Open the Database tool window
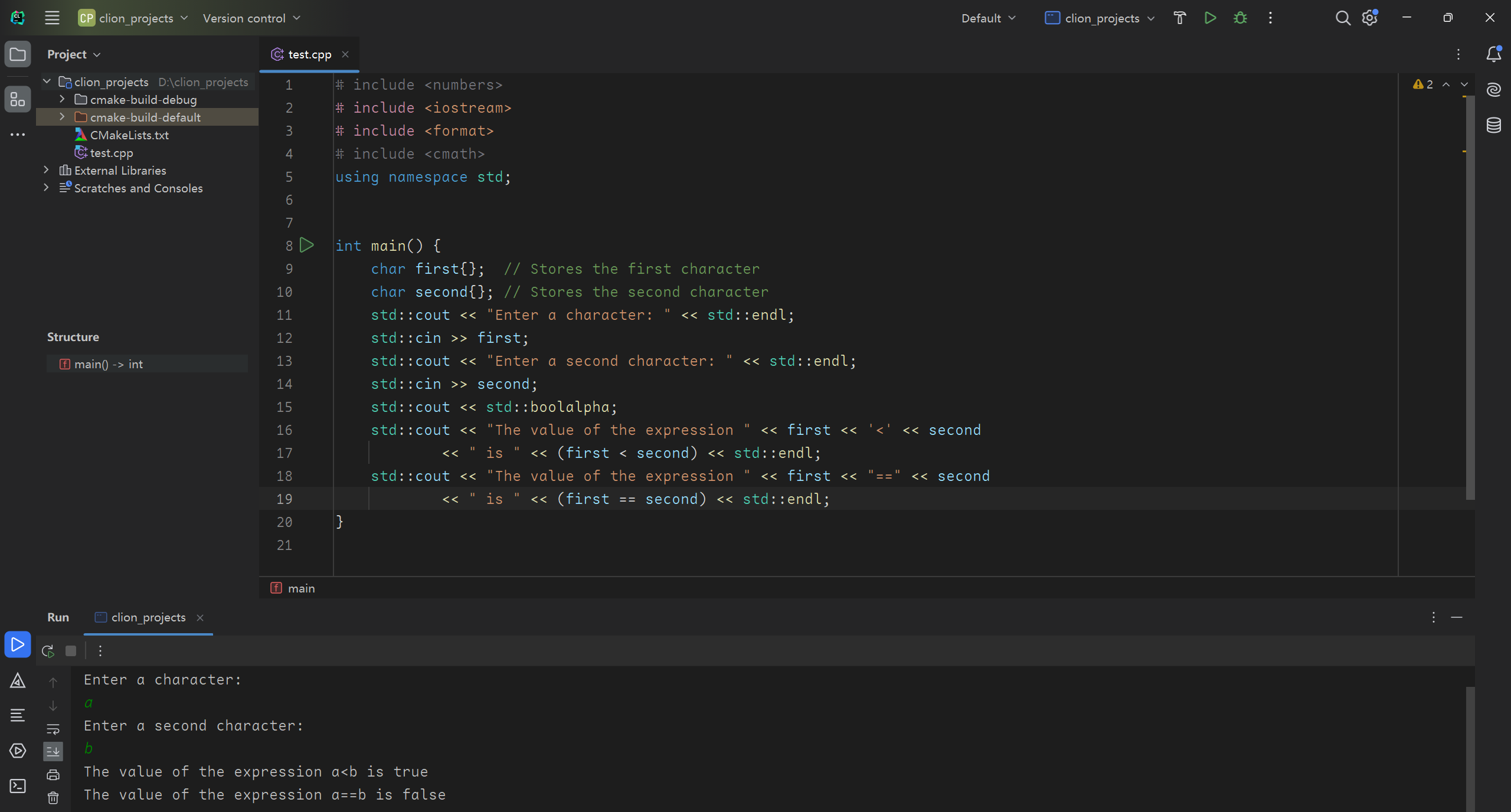The height and width of the screenshot is (812, 1511). [1493, 125]
